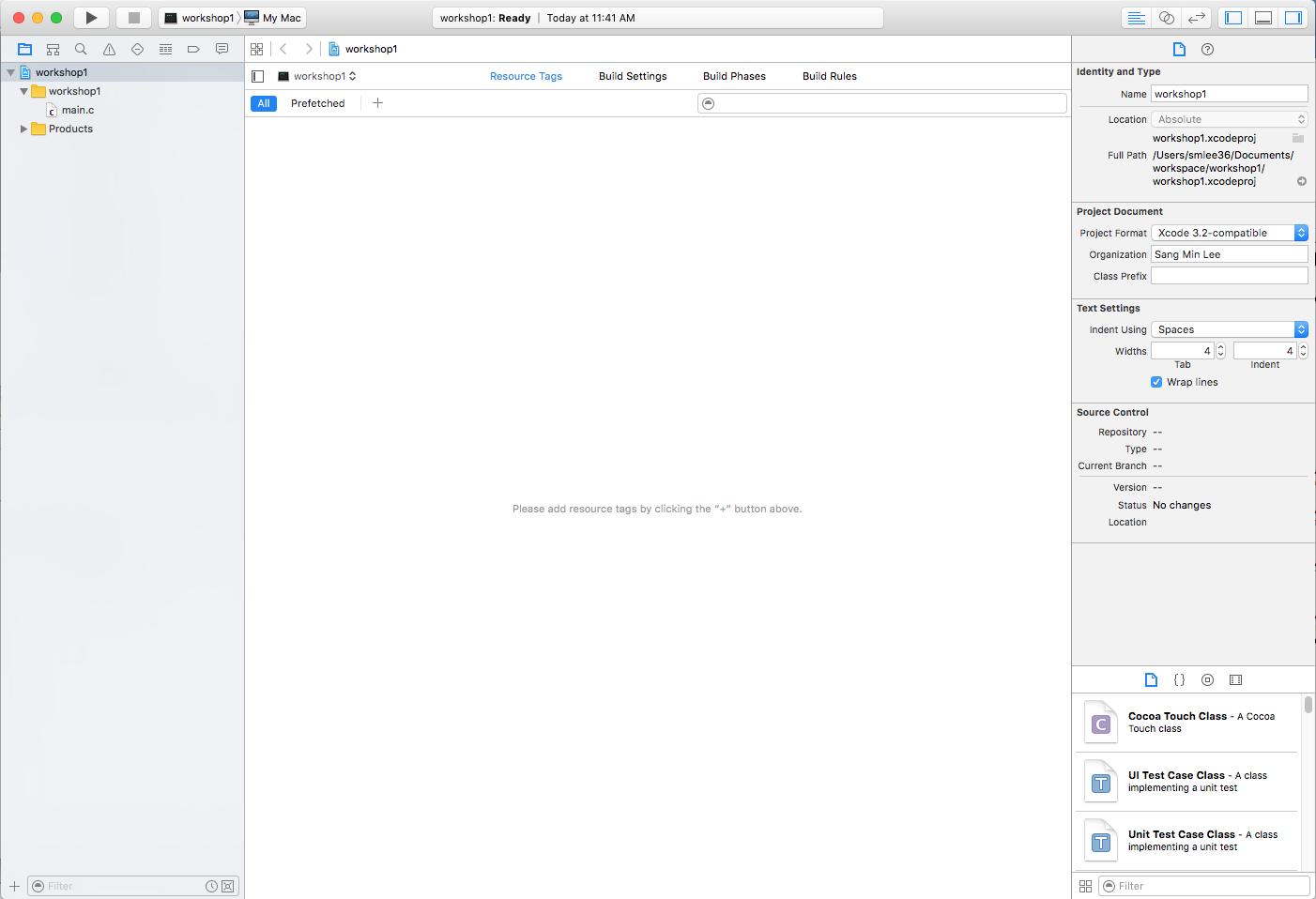
Task: Collapse the workshop1 group folder triangle
Action: (x=23, y=91)
